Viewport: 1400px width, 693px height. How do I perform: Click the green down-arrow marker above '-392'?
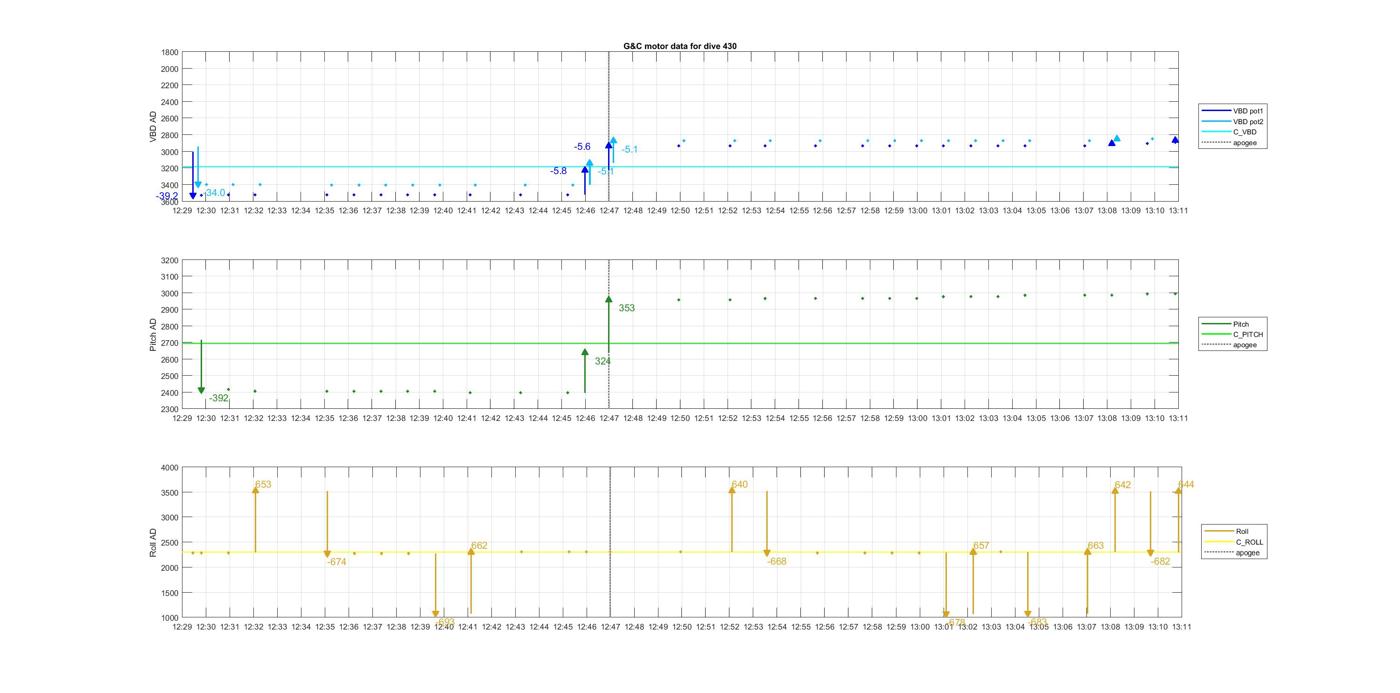[201, 391]
